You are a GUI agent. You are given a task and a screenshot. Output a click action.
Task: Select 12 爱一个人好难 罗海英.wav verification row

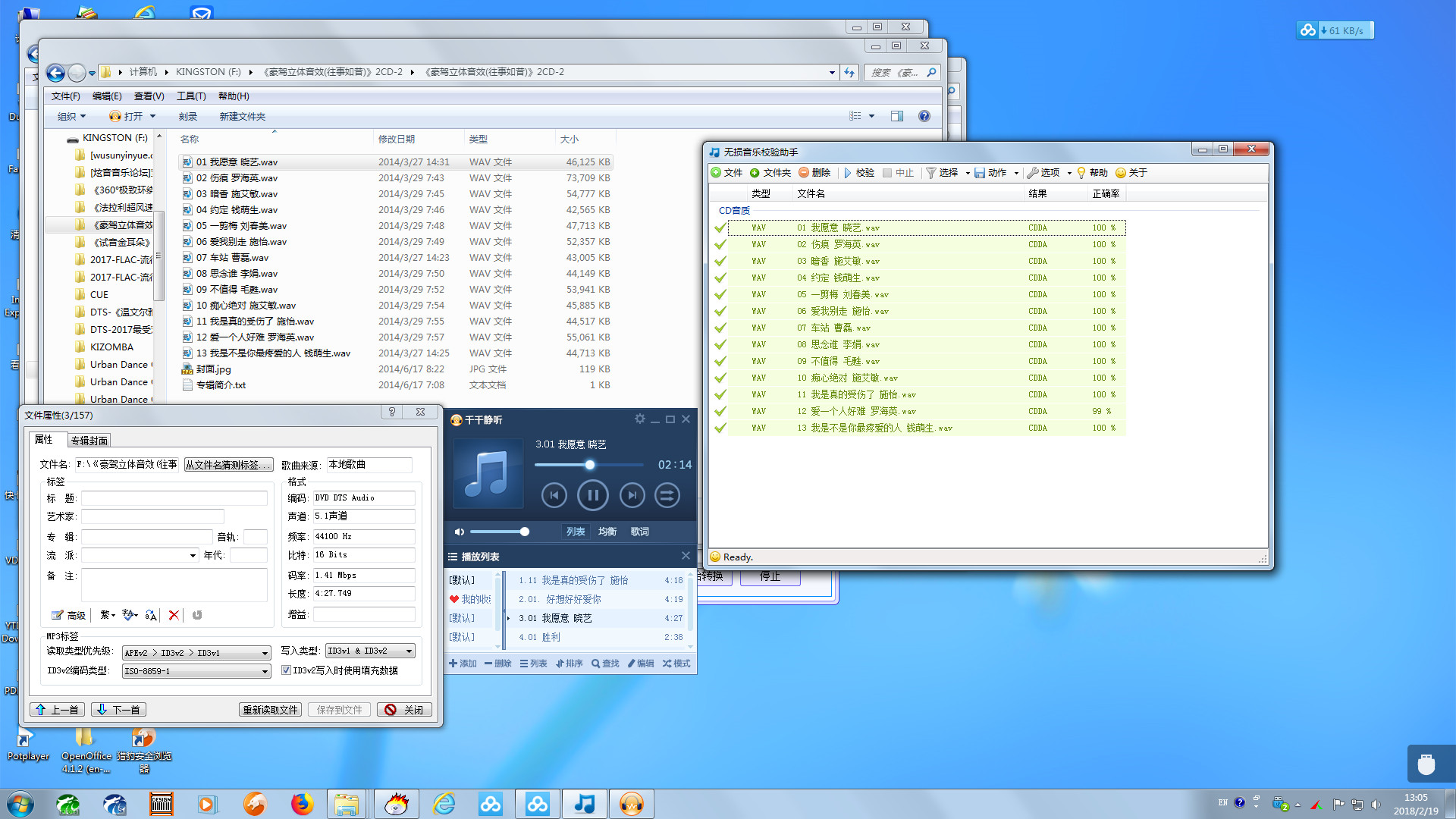tap(927, 411)
